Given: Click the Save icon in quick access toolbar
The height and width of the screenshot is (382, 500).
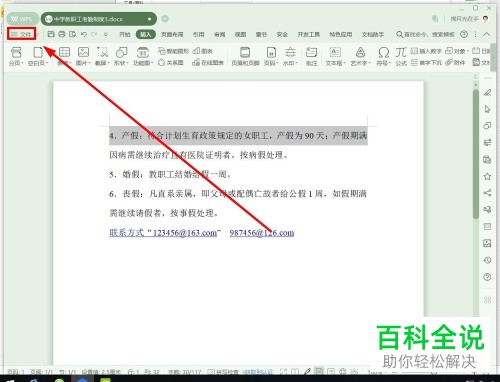Looking at the screenshot, I should [51, 34].
